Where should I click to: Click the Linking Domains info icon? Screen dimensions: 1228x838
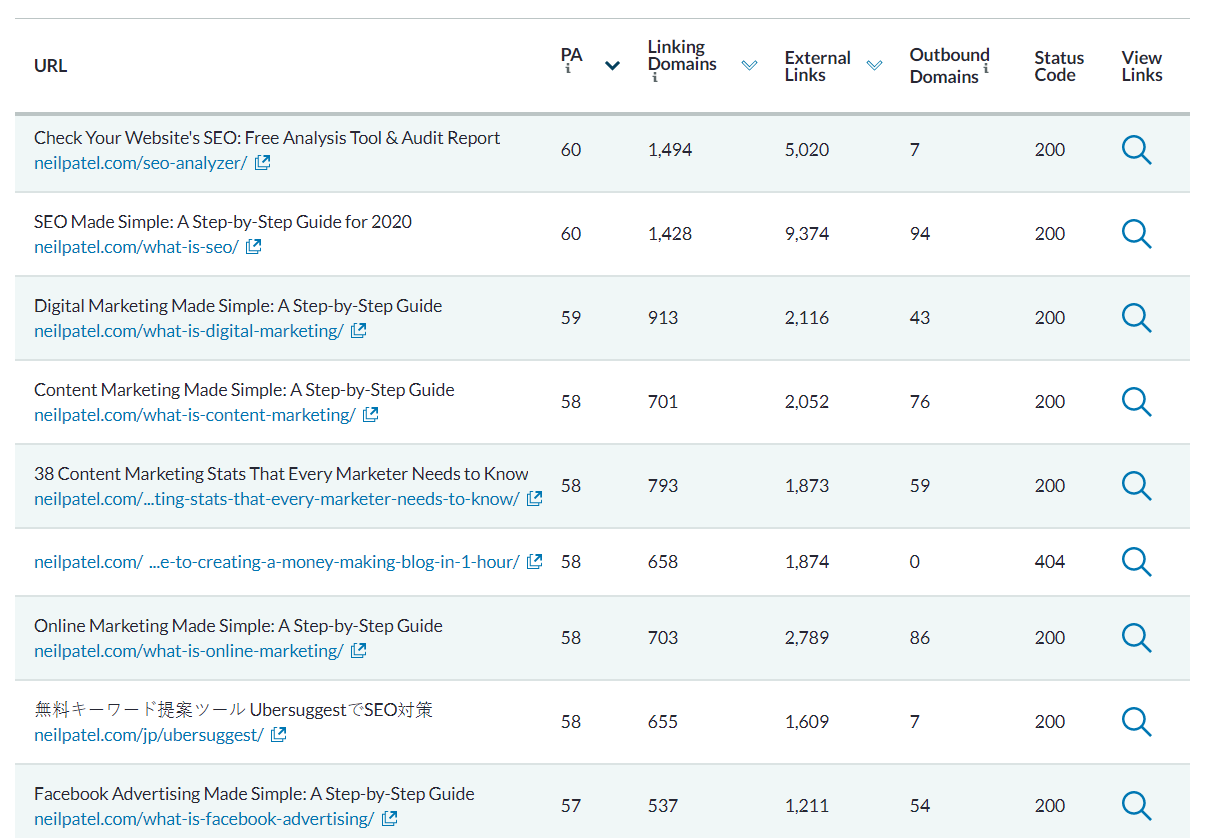(654, 78)
